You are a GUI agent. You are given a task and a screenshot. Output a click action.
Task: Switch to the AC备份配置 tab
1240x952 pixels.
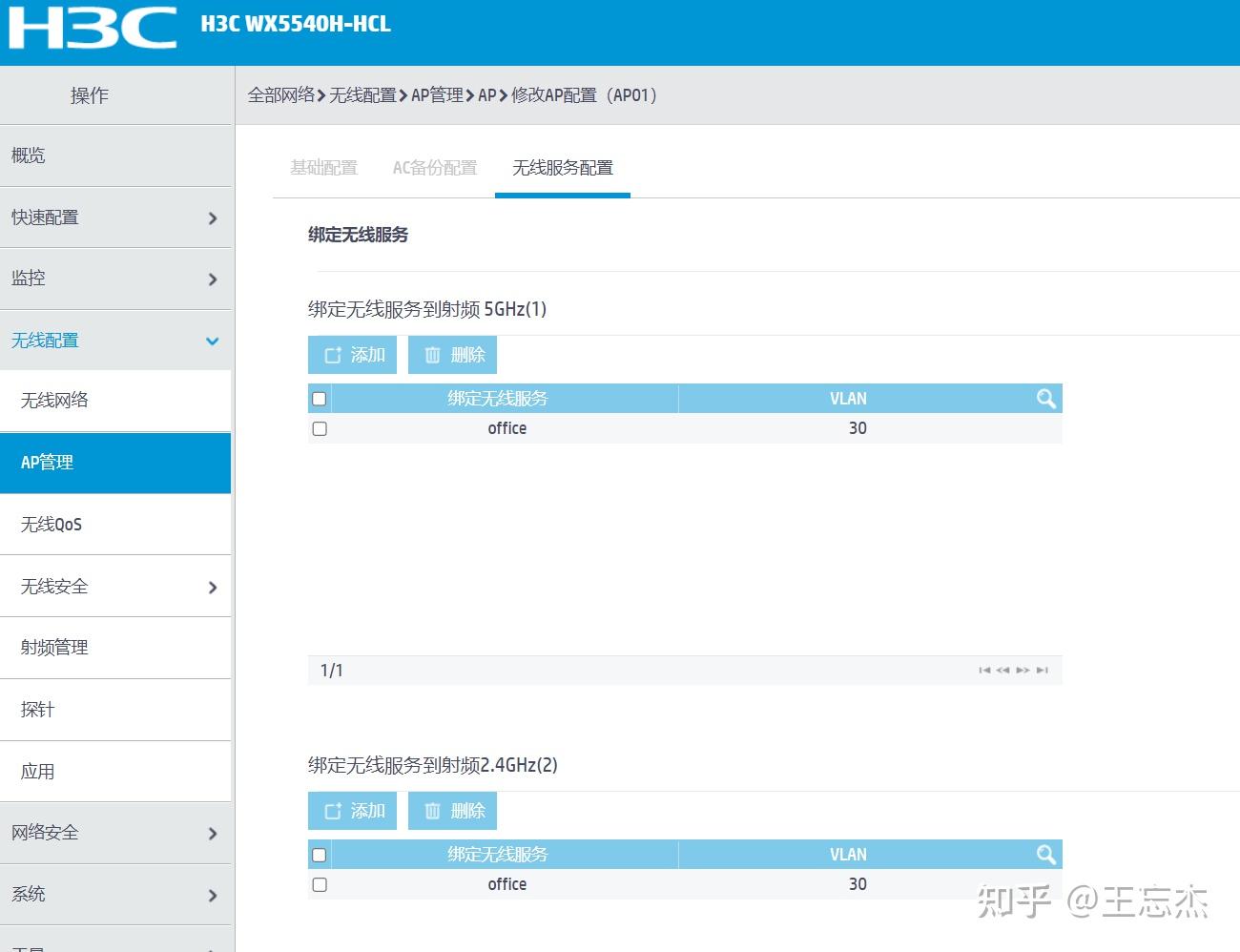pos(435,168)
